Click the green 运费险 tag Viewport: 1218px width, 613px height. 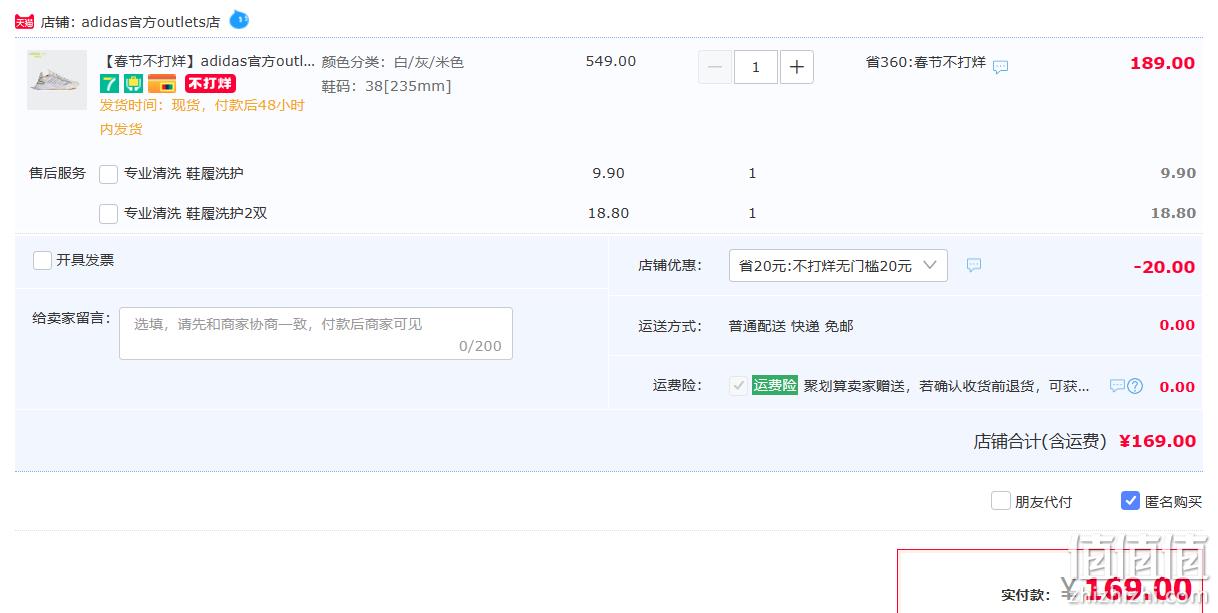775,386
